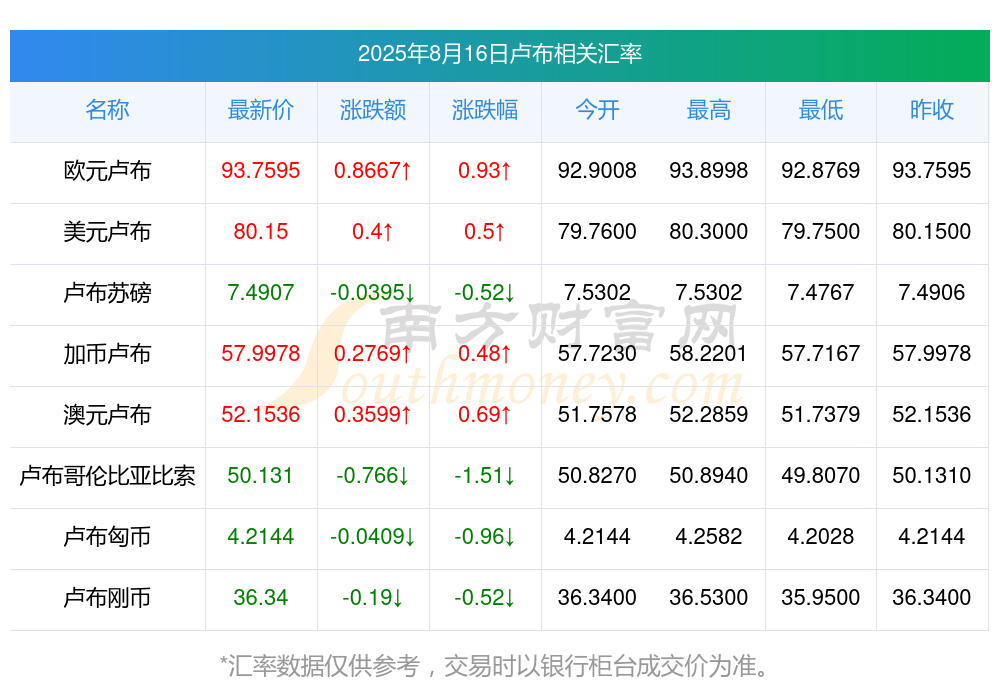Click the opening value 92.9008
The height and width of the screenshot is (698, 1000).
click(597, 170)
